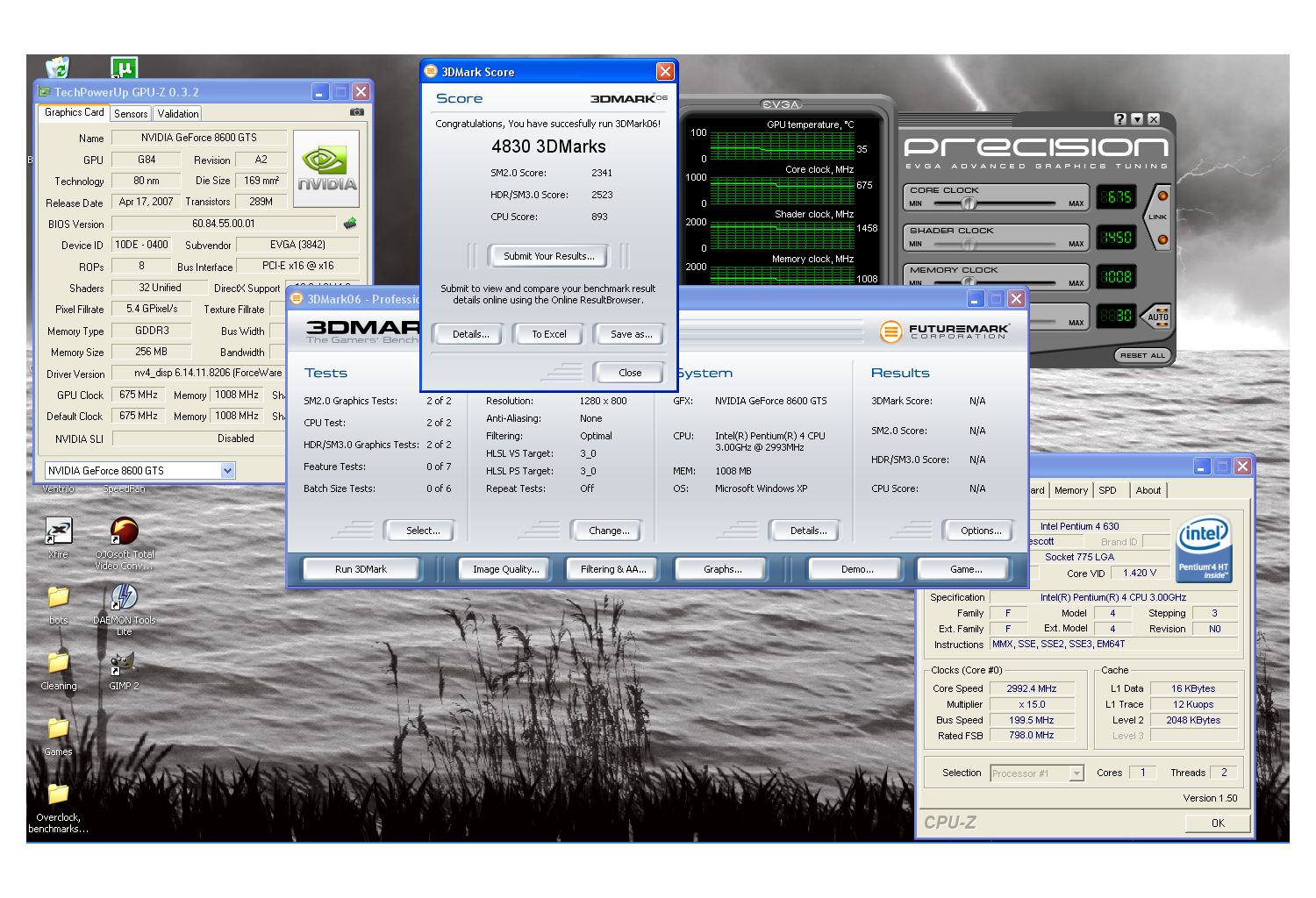This screenshot has height=898, width=1316.
Task: Open the DAEMON Tools Lite shortcut
Action: coord(124,597)
